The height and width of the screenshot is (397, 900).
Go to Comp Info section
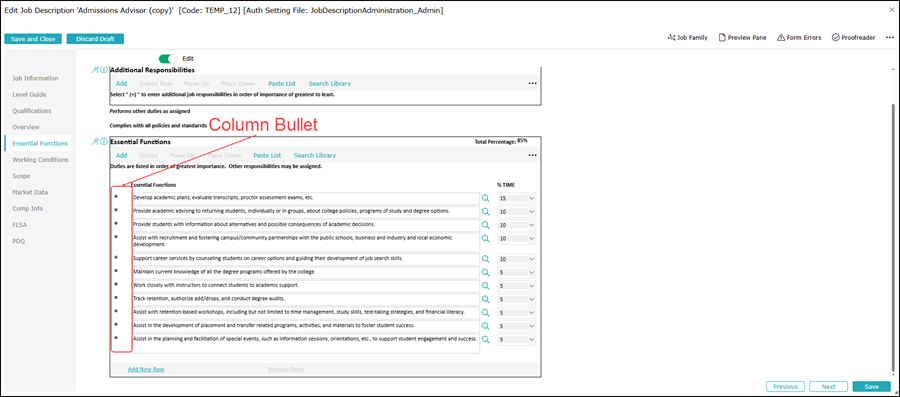(28, 208)
